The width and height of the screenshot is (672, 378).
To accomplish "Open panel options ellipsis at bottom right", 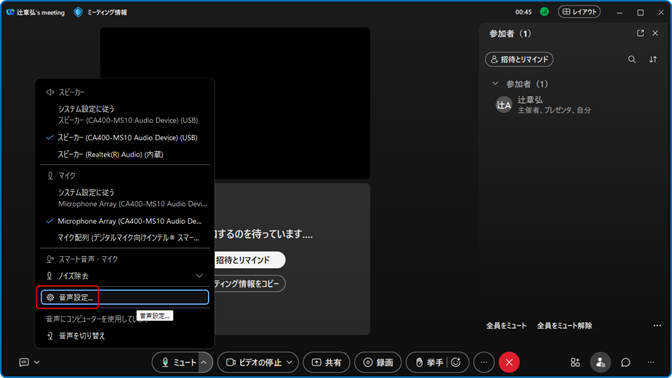I will coord(651,363).
